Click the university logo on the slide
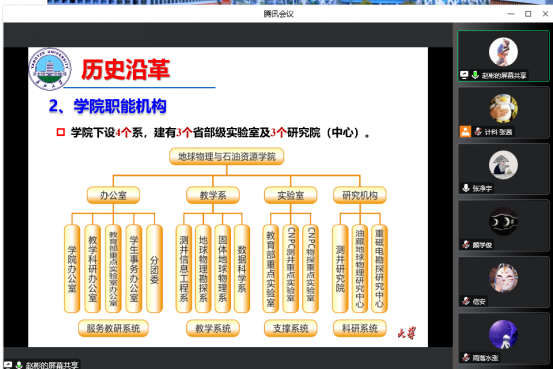553x369 pixels. click(50, 69)
